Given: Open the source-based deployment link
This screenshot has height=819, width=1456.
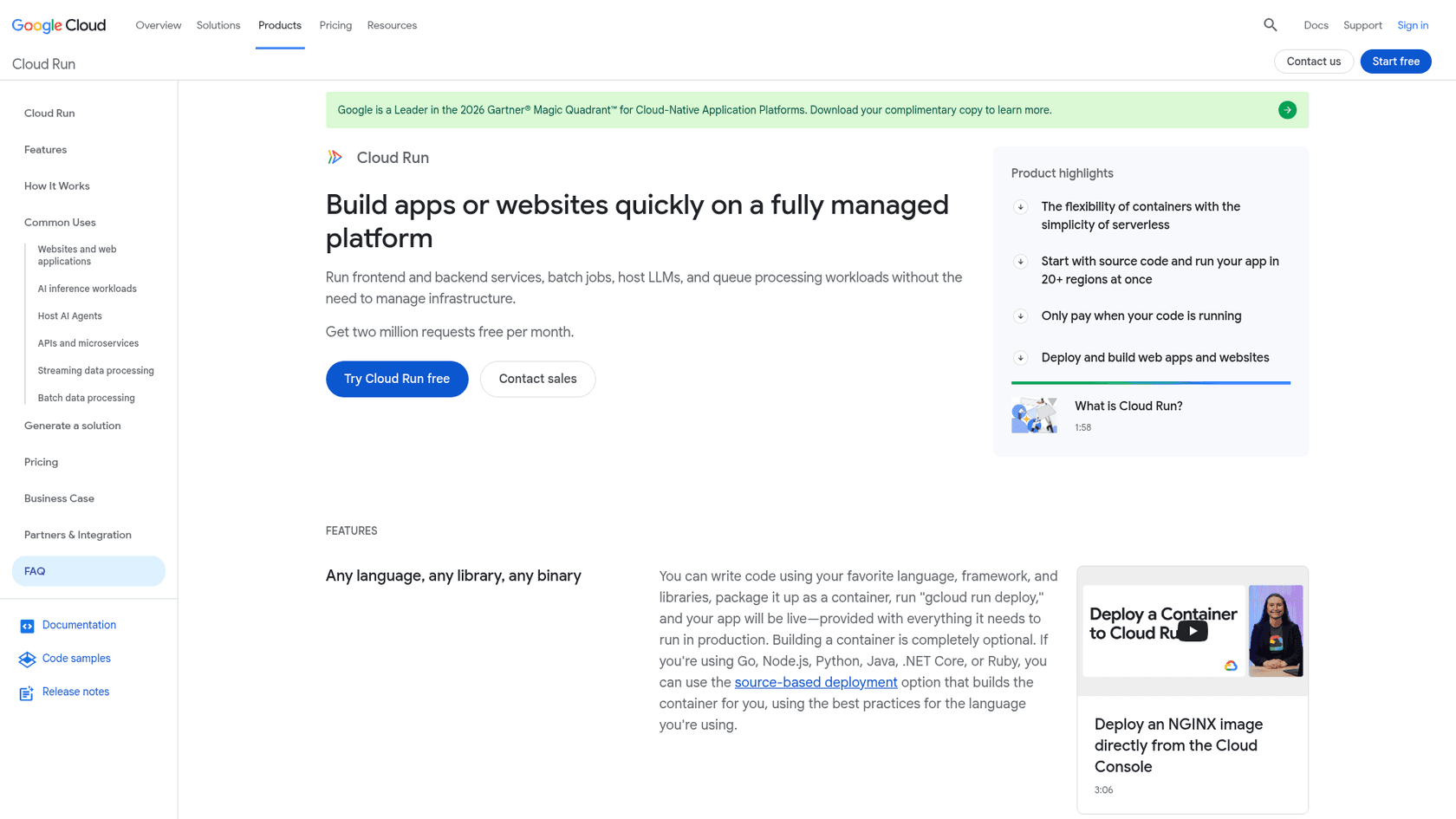Looking at the screenshot, I should point(816,682).
